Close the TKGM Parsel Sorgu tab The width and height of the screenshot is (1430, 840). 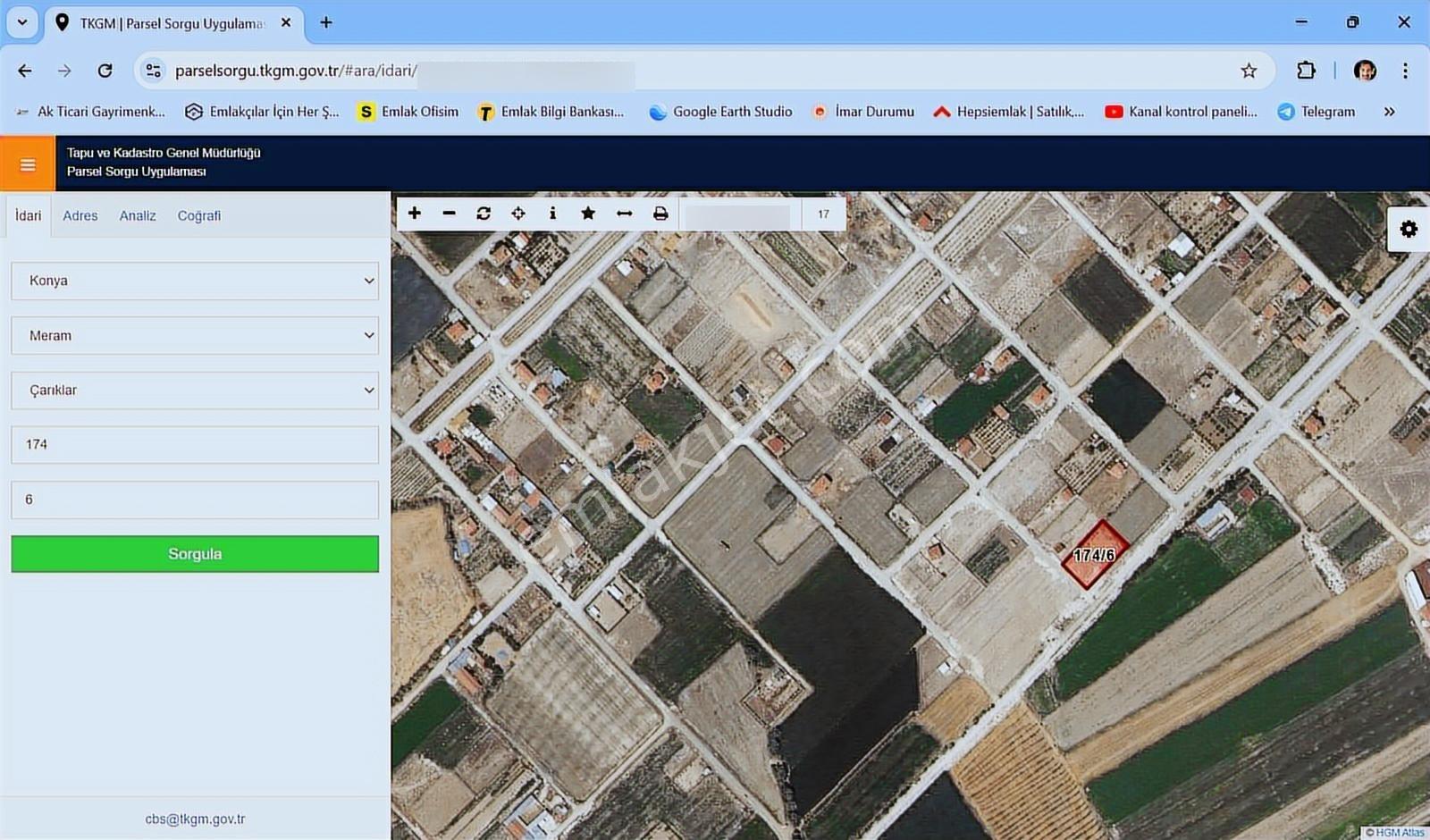pos(286,23)
